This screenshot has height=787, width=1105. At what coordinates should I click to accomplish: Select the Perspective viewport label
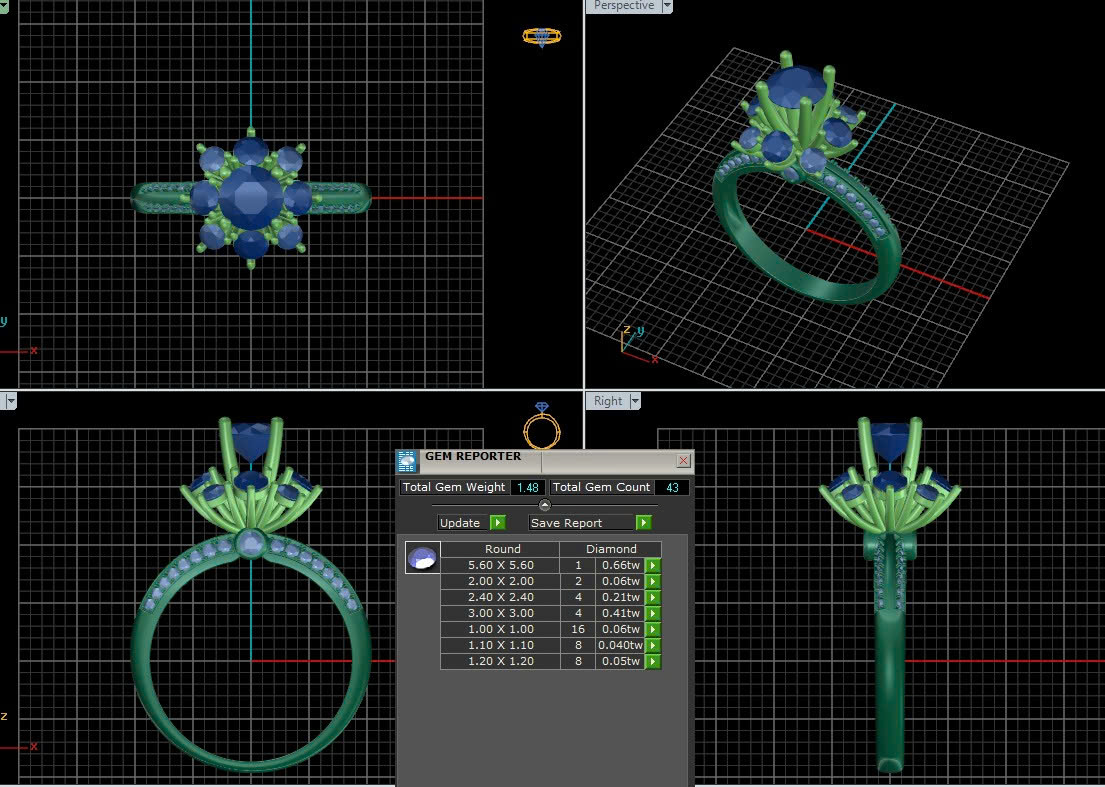point(623,6)
